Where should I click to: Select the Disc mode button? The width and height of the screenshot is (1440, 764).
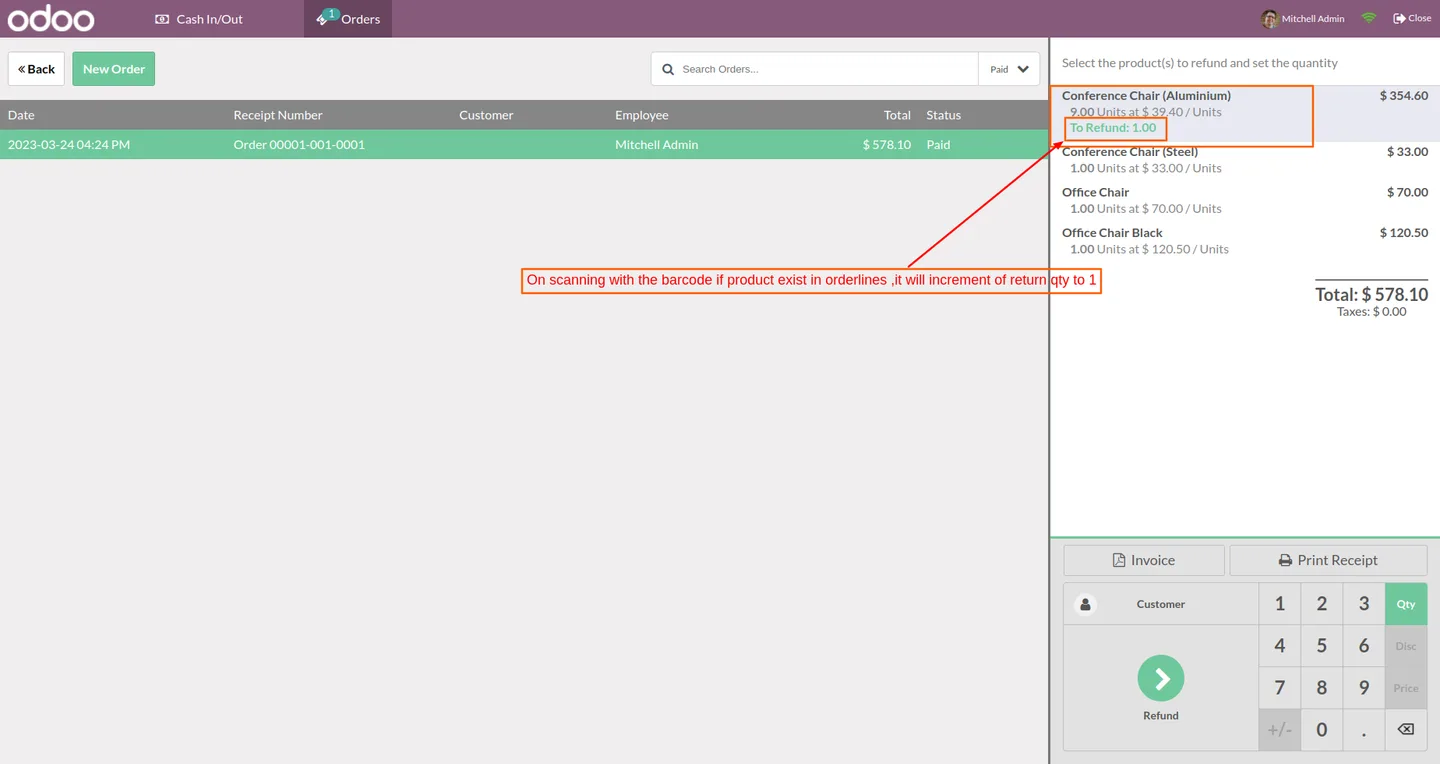tap(1406, 646)
